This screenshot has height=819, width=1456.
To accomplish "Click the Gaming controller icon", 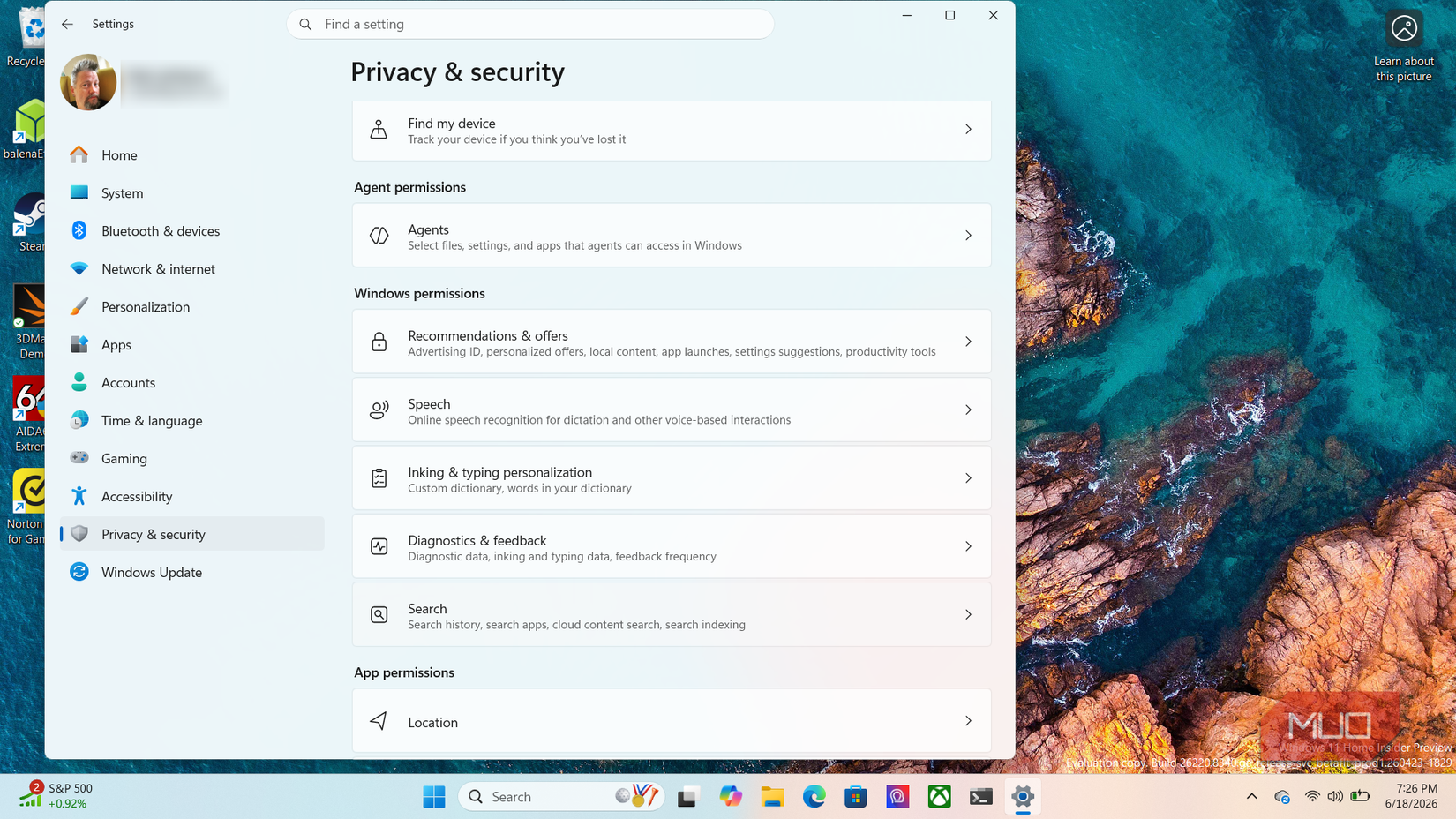I will click(79, 458).
